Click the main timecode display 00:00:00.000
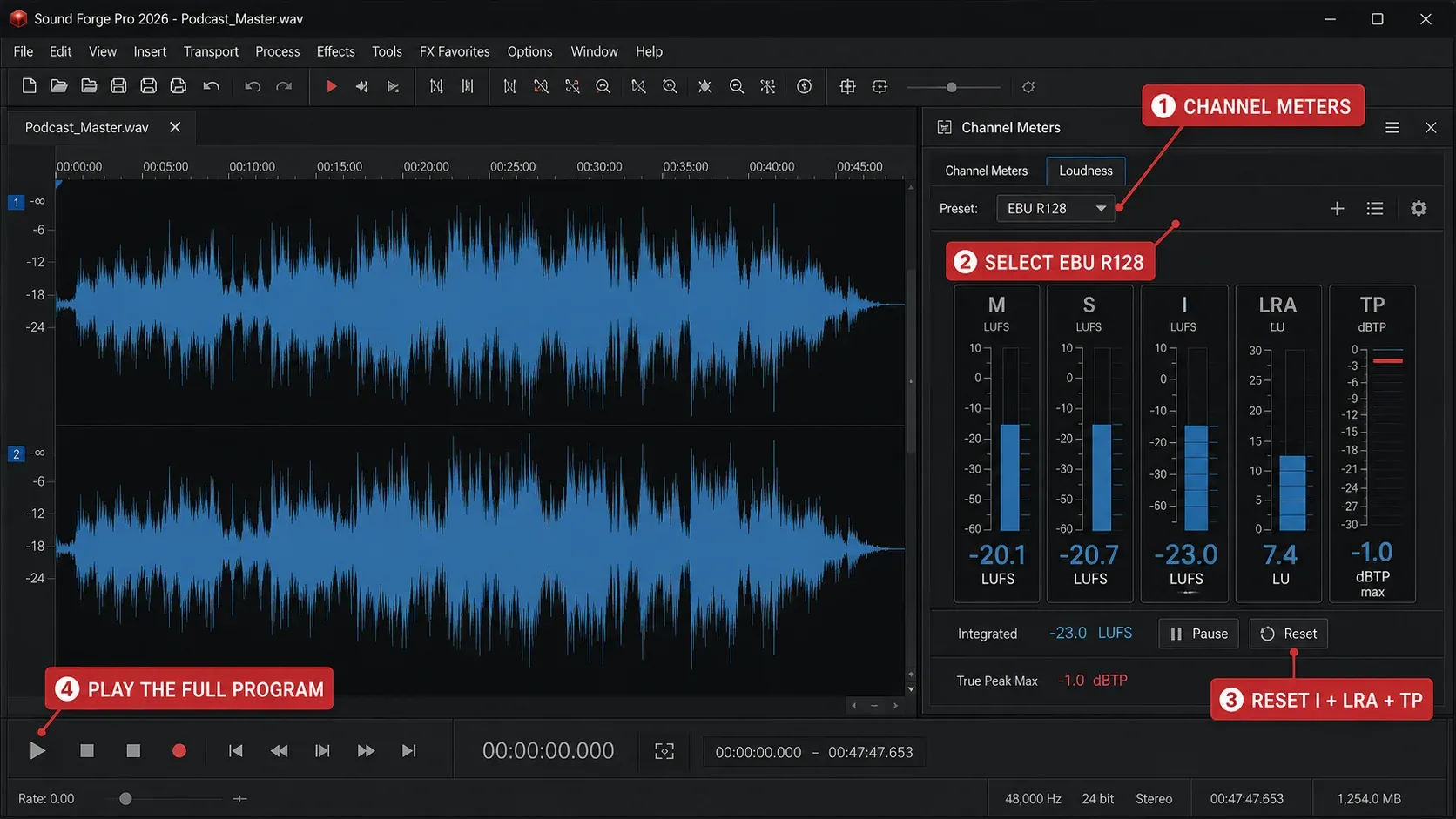This screenshot has width=1456, height=819. (549, 751)
